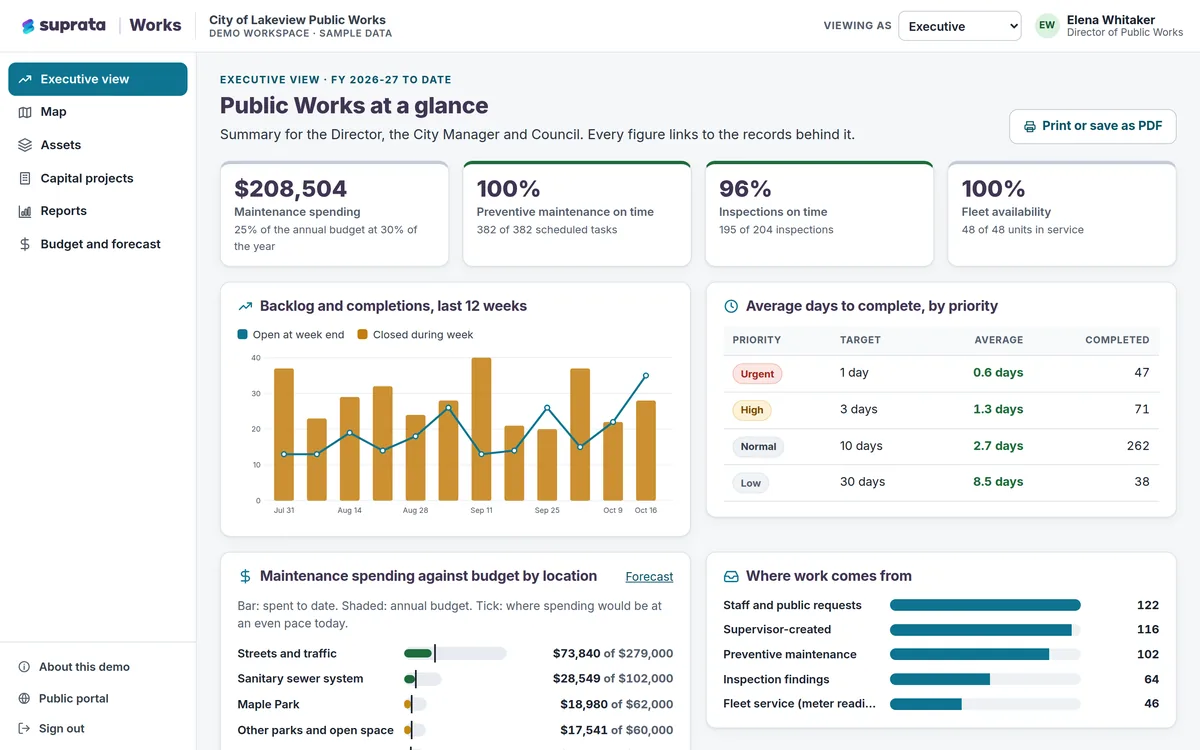1200x750 pixels.
Task: Open the Preventive maintenance on time card
Action: pyautogui.click(x=577, y=214)
